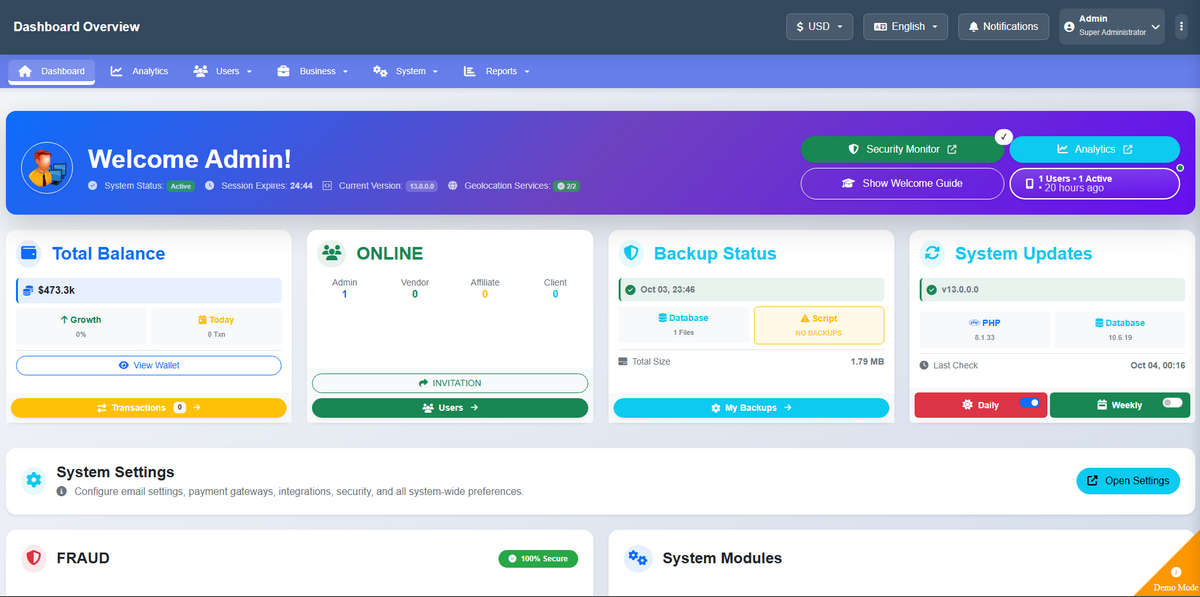Click the View Wallet button

pos(149,365)
